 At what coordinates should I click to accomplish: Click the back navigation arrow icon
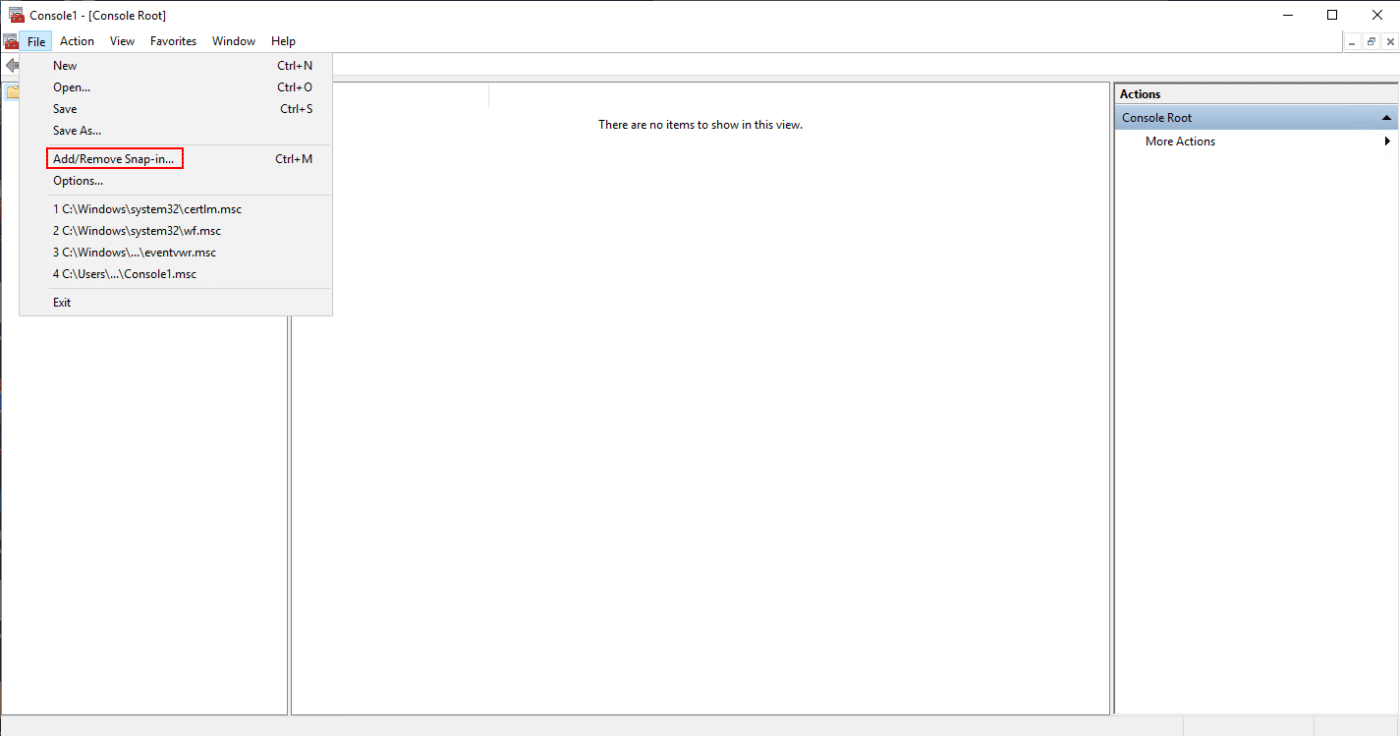pyautogui.click(x=11, y=64)
